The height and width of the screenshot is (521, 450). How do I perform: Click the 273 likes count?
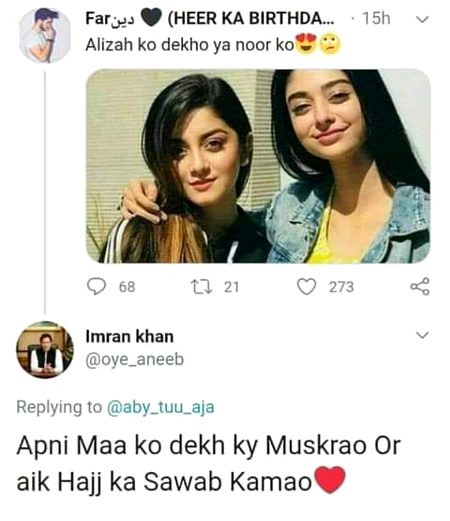341,287
